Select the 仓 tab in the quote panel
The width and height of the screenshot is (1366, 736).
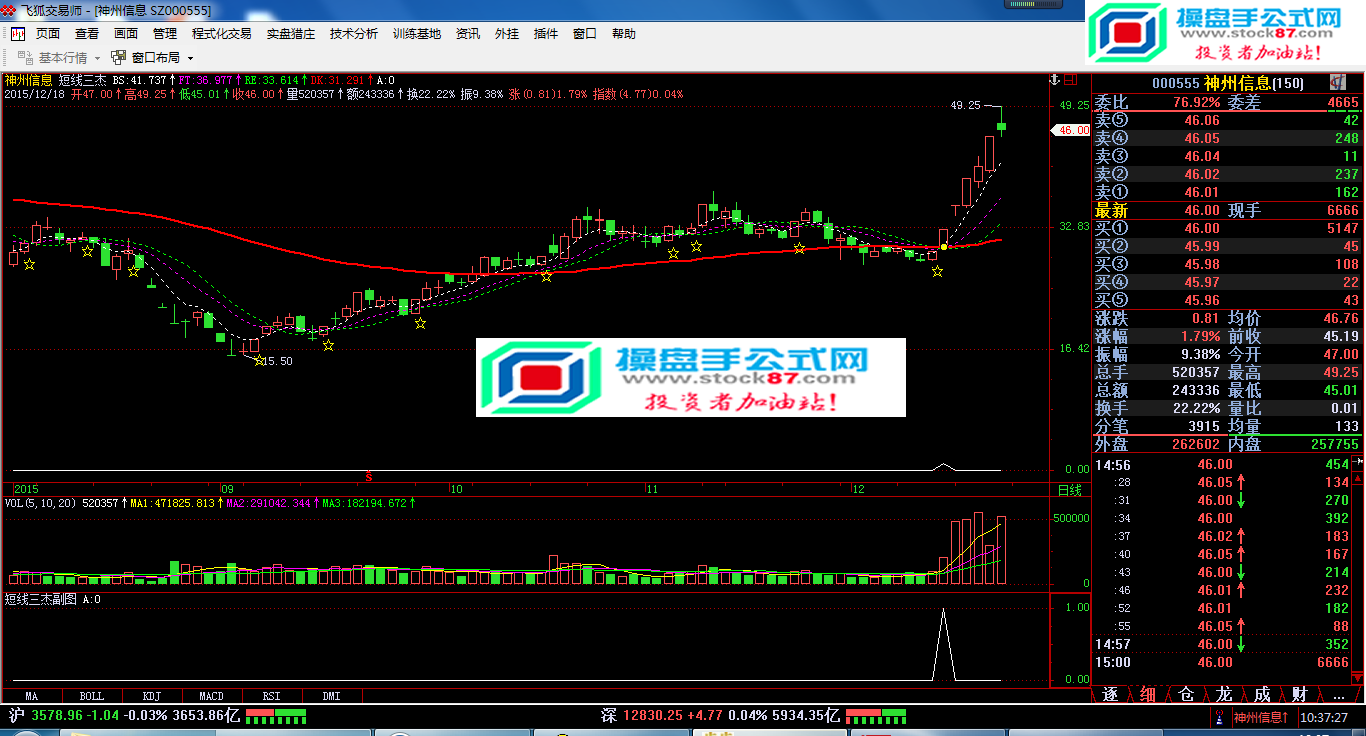pos(1186,694)
